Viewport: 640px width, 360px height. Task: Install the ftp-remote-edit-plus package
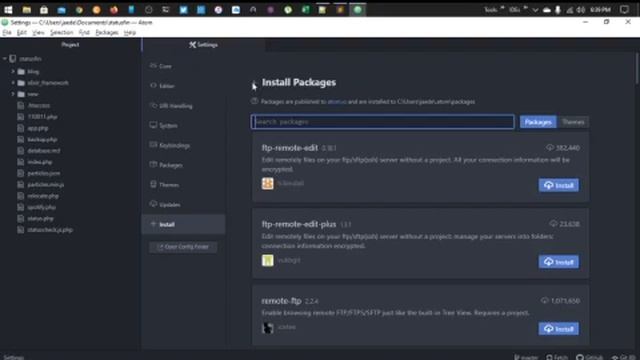[x=558, y=262]
